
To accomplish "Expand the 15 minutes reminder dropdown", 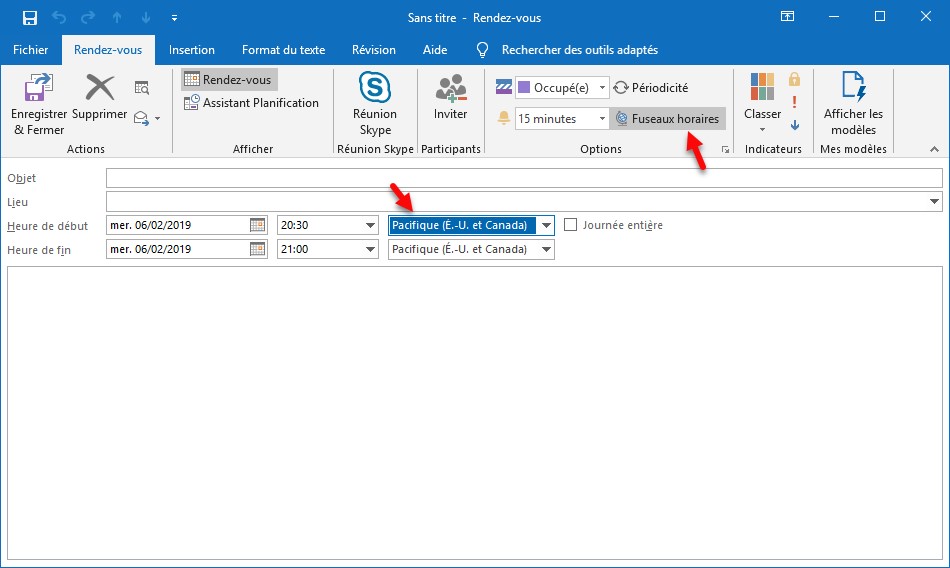I will 602,119.
